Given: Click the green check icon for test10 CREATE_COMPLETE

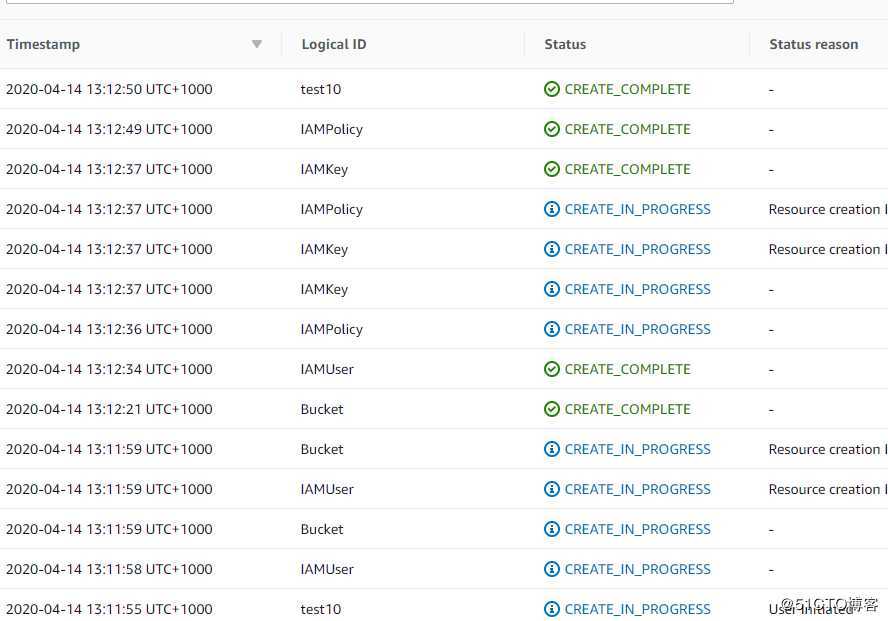Looking at the screenshot, I should (x=552, y=89).
